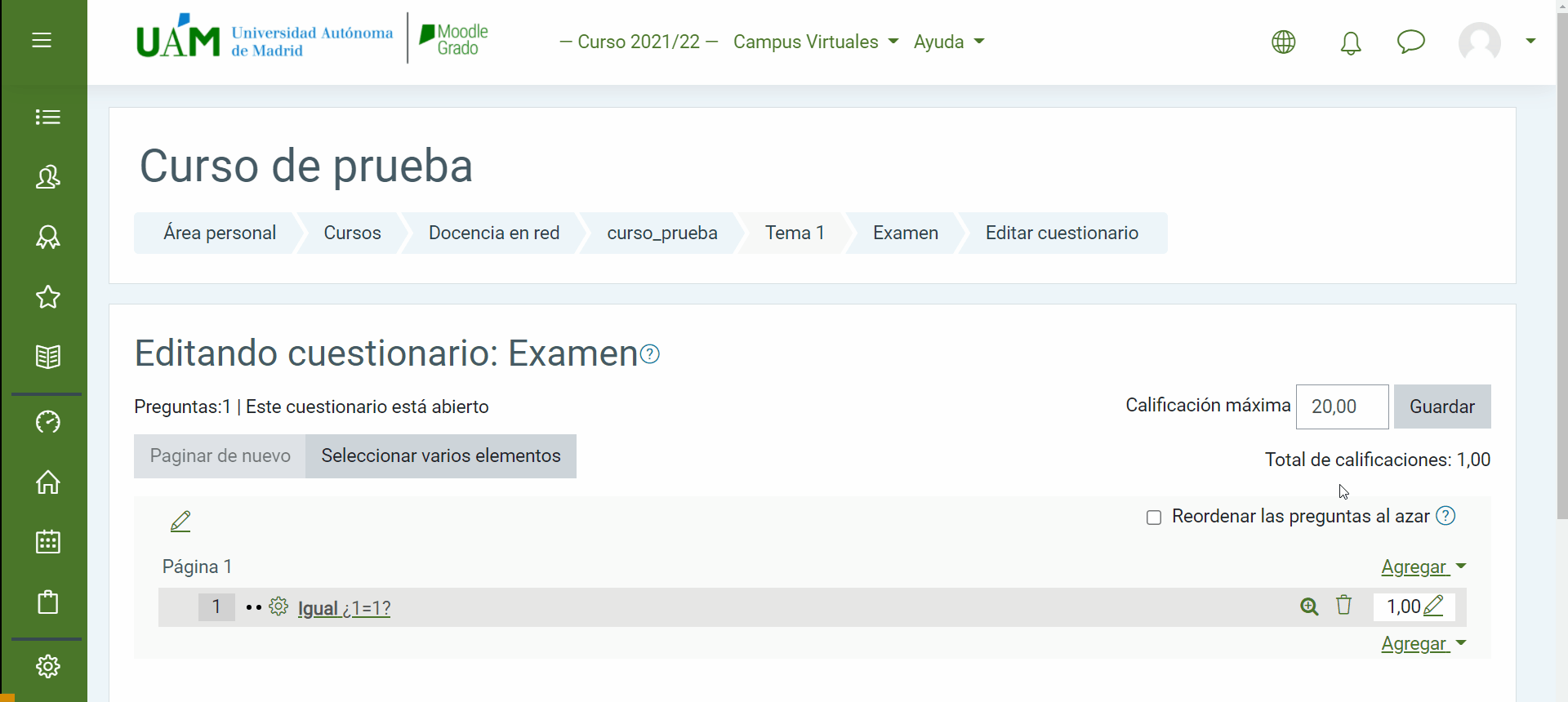
Task: Click the language globe icon
Action: (x=1283, y=42)
